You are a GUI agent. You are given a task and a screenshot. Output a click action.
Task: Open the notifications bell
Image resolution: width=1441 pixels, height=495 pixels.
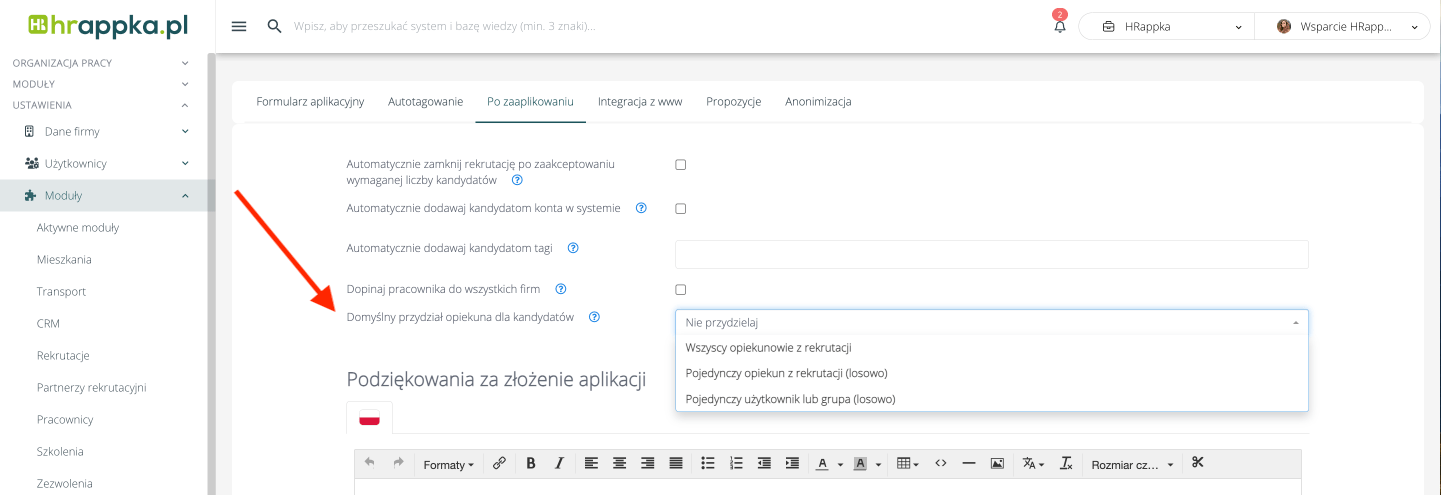[x=1060, y=27]
